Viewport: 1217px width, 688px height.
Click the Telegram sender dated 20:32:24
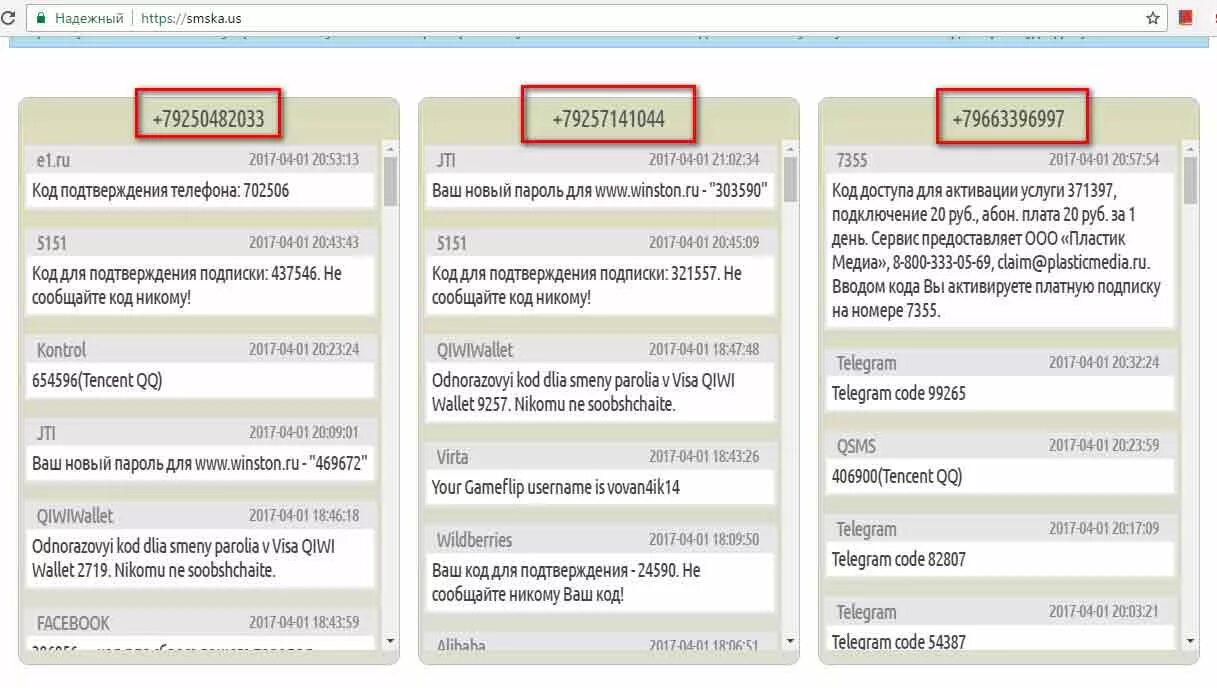tap(866, 363)
